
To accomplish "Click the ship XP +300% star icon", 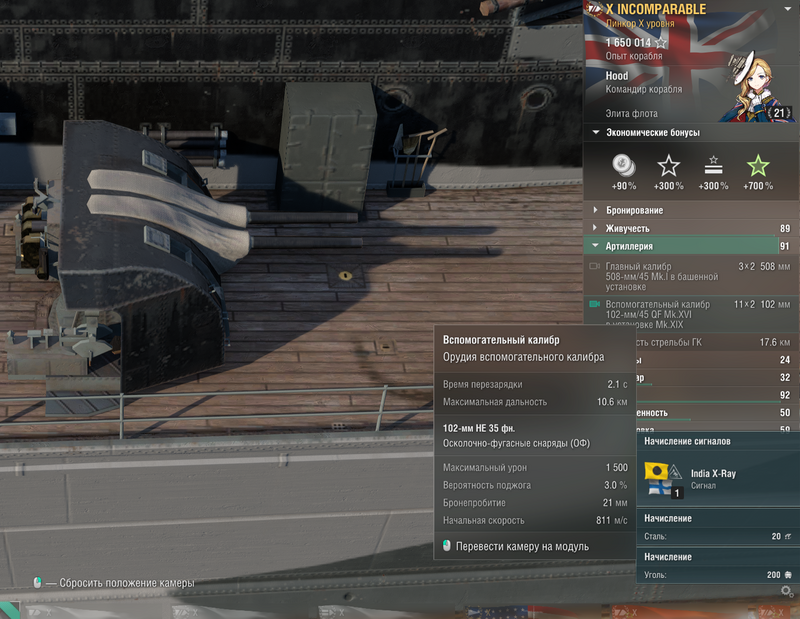I will [x=668, y=166].
